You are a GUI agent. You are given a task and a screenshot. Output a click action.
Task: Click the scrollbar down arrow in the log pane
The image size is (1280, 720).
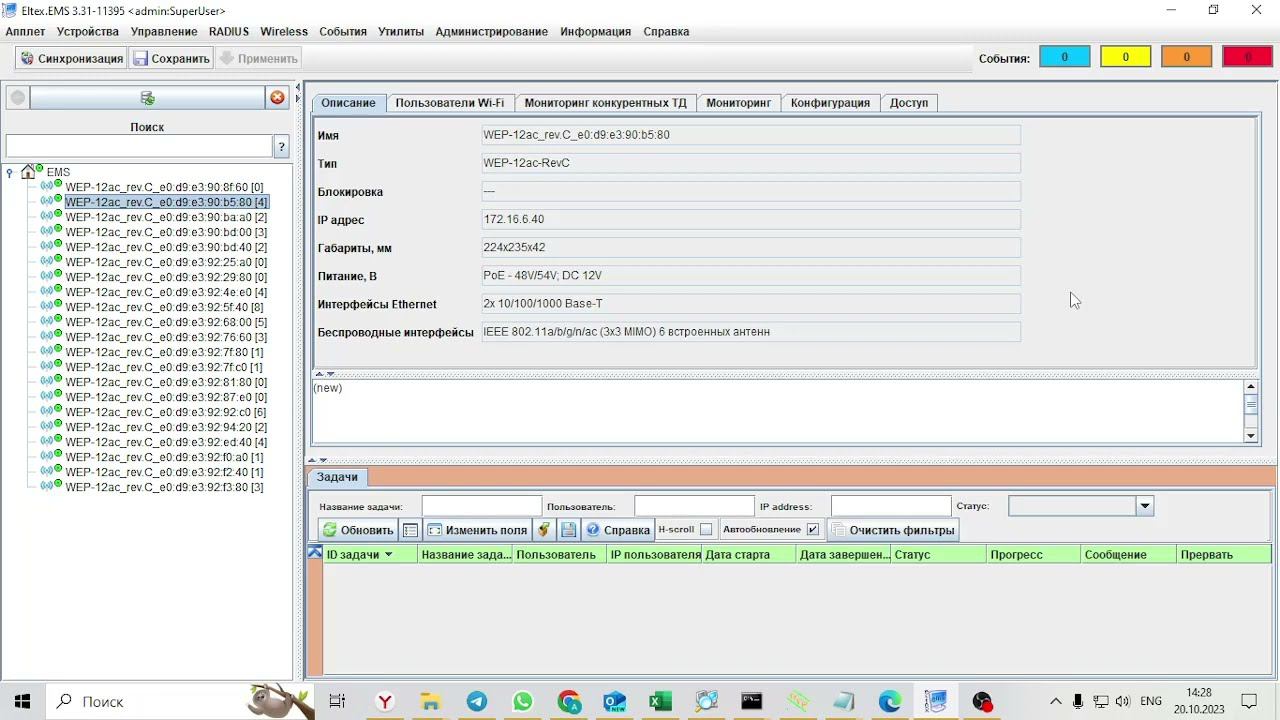pyautogui.click(x=1250, y=436)
